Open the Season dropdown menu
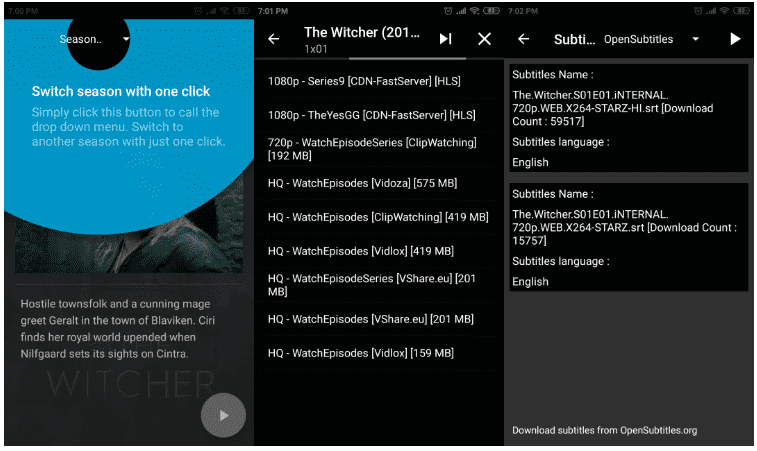757x451 pixels. [x=97, y=40]
